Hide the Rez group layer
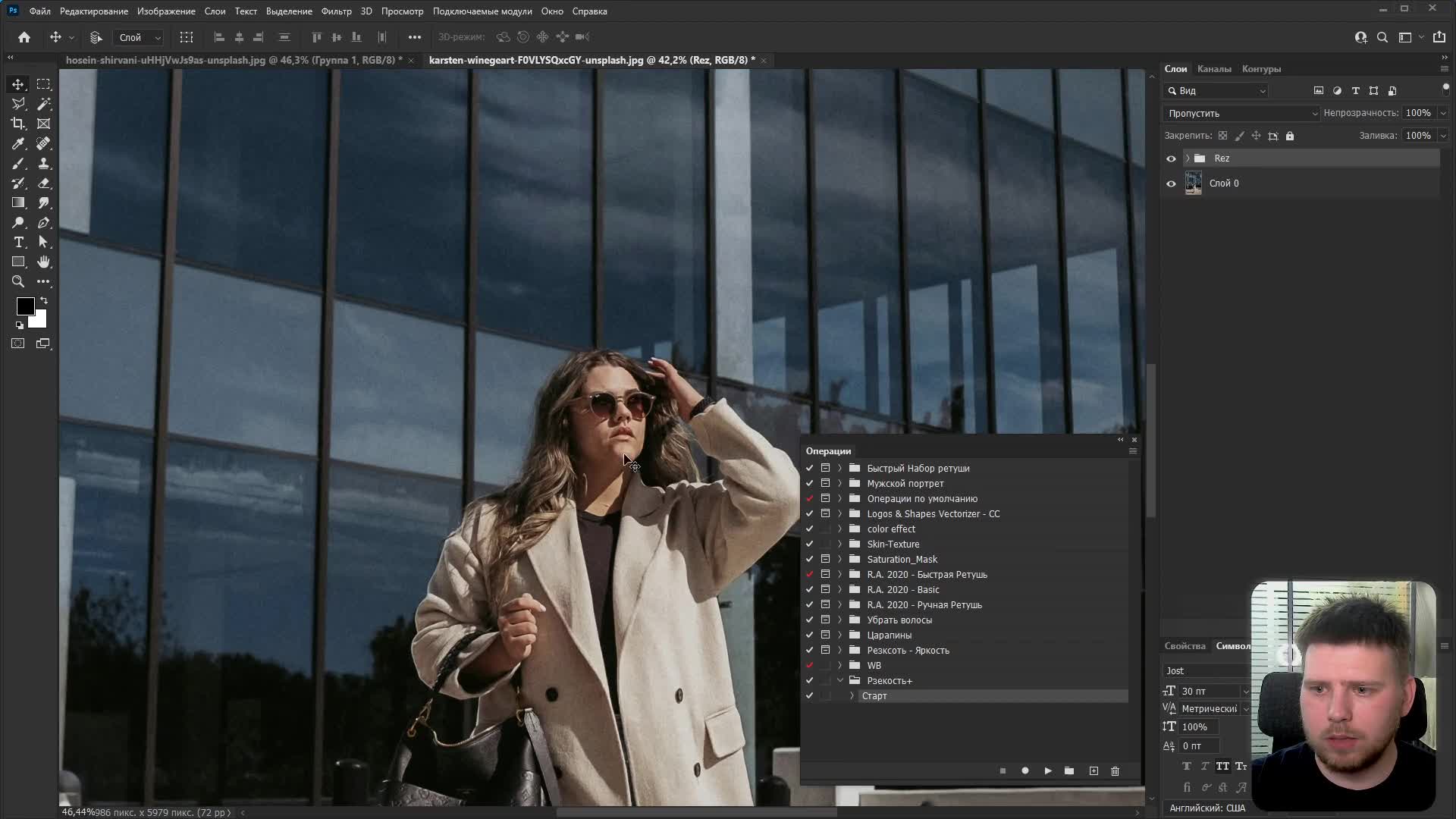The image size is (1456, 819). click(x=1171, y=158)
